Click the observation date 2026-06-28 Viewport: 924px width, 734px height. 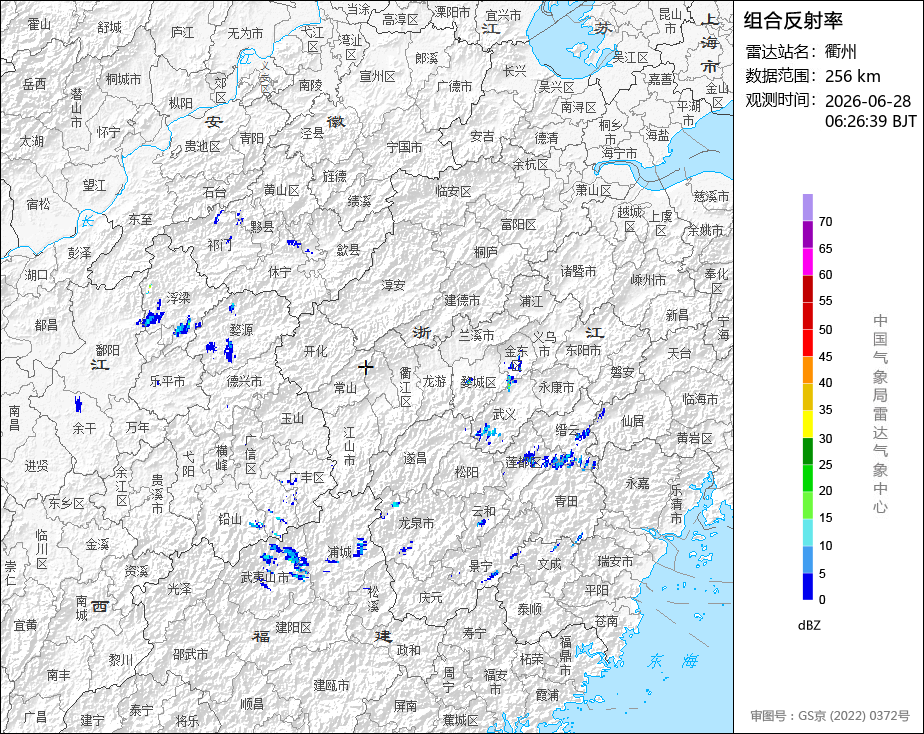click(867, 101)
